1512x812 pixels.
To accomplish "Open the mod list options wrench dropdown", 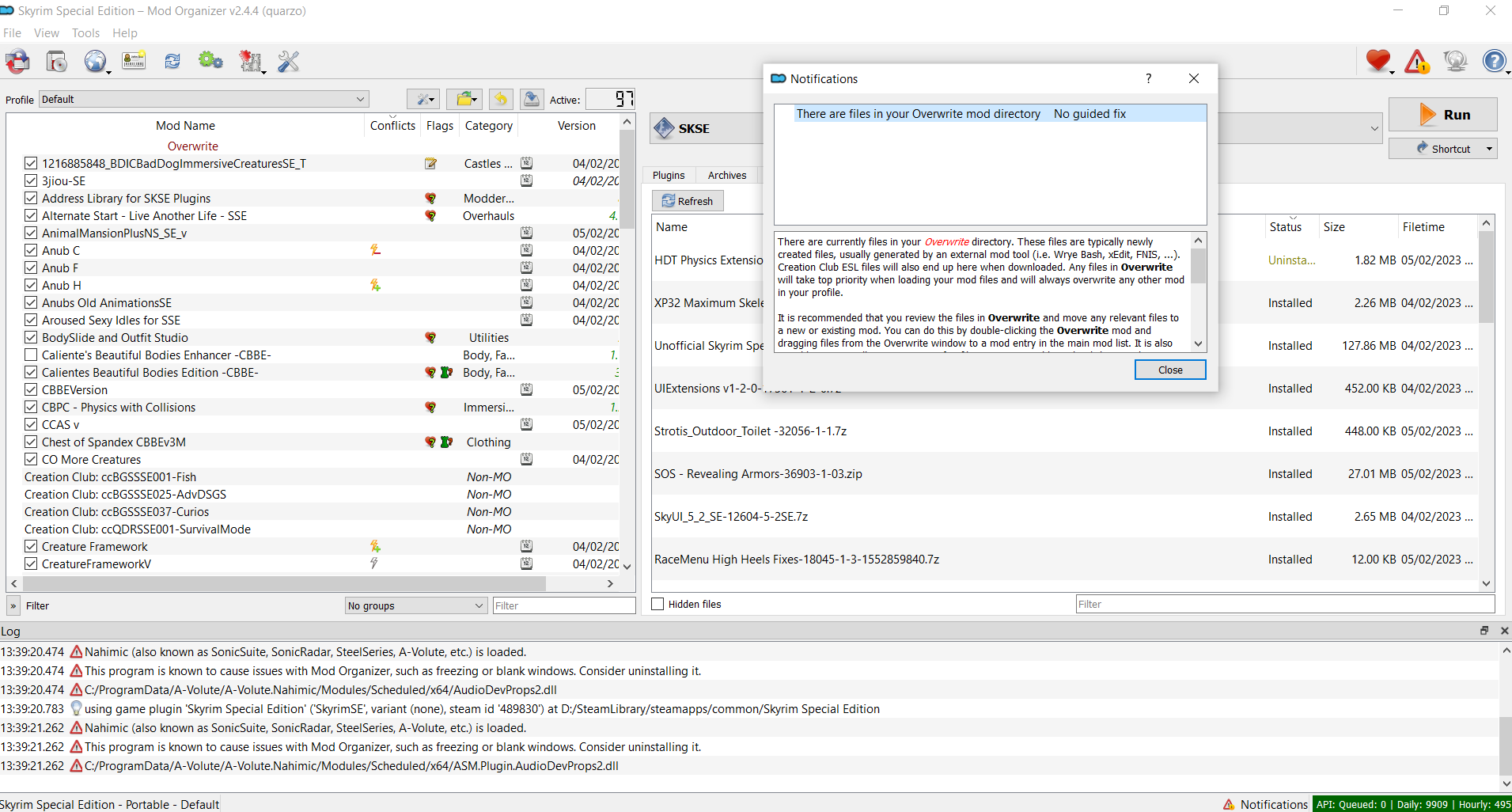I will 424,99.
